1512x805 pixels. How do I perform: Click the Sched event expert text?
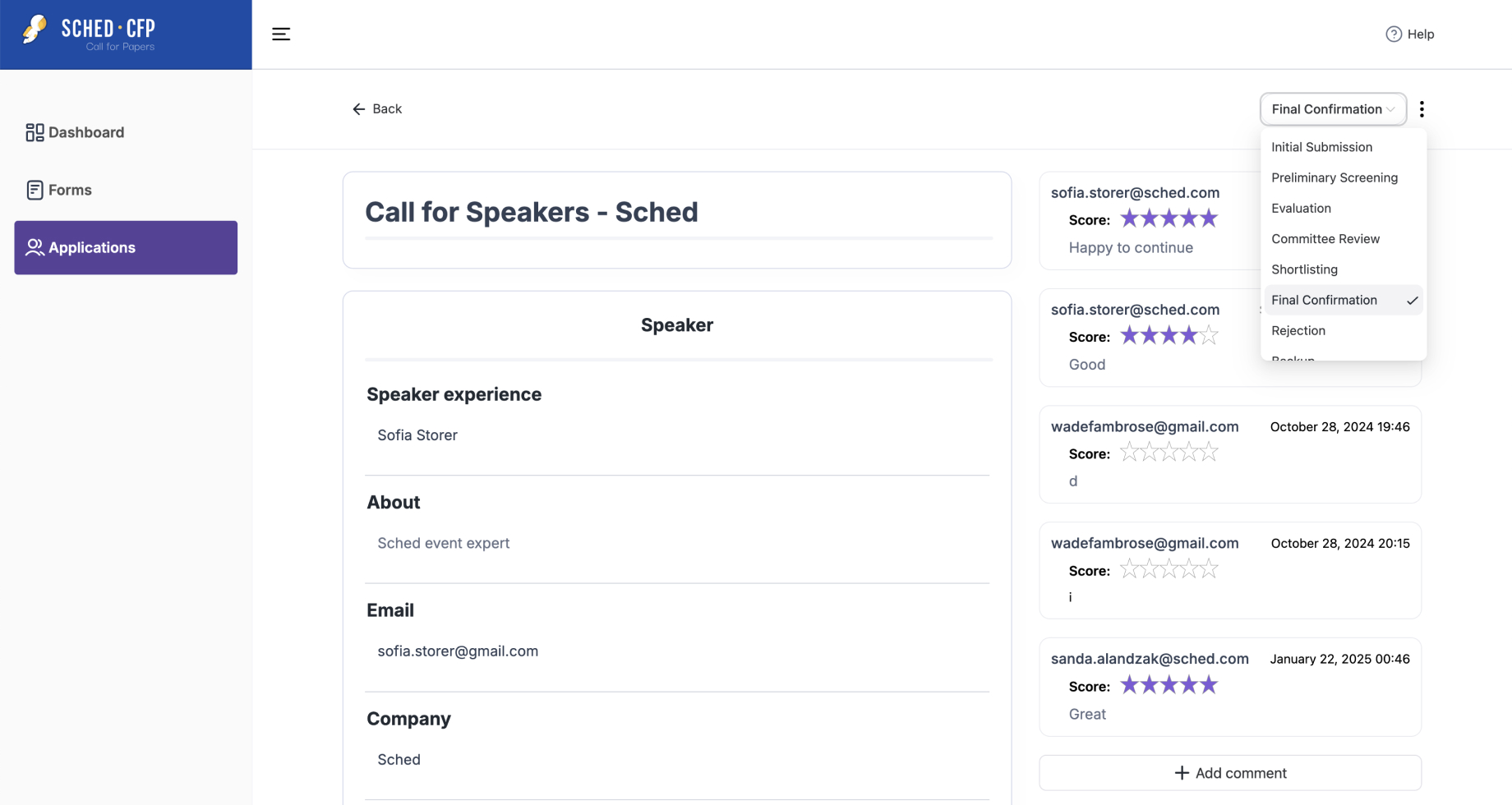pyautogui.click(x=444, y=543)
